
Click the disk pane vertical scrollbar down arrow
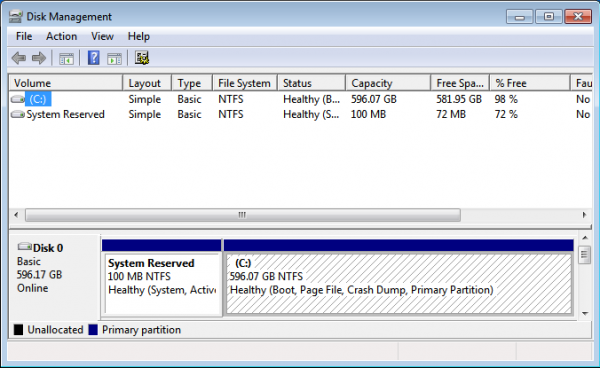pos(585,314)
